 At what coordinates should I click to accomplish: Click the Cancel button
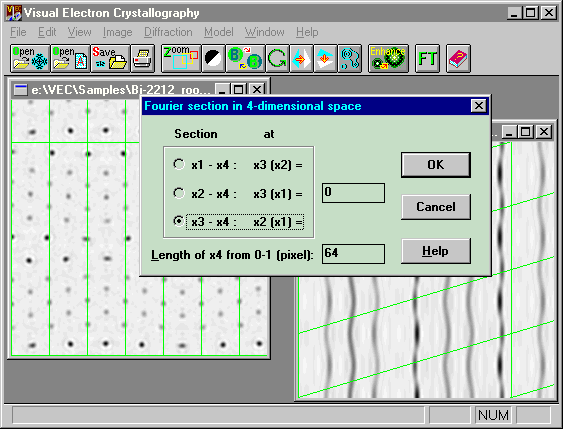(436, 207)
